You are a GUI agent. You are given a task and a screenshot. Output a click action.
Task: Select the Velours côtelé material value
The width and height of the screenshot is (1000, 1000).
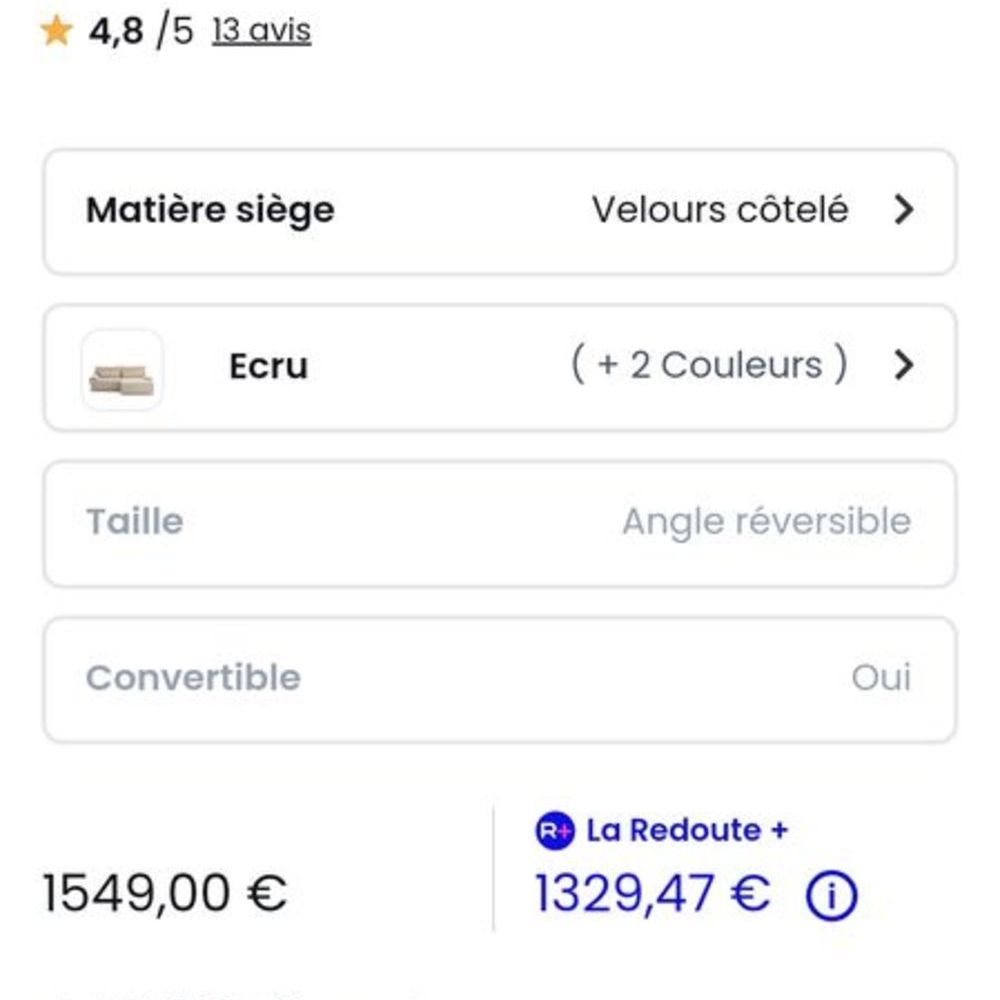720,210
